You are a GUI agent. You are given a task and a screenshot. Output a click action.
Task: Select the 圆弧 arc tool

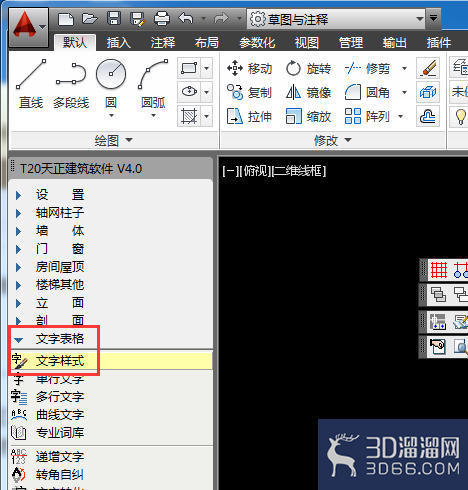click(x=153, y=83)
